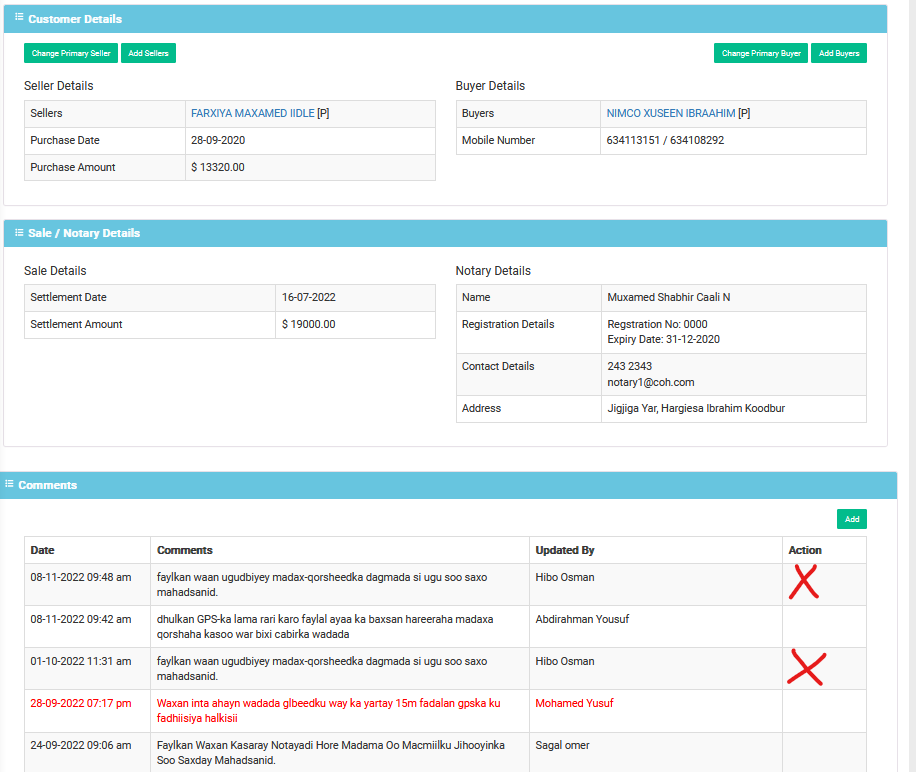The width and height of the screenshot is (916, 772).
Task: Click Change Primary Seller button
Action: click(x=71, y=53)
